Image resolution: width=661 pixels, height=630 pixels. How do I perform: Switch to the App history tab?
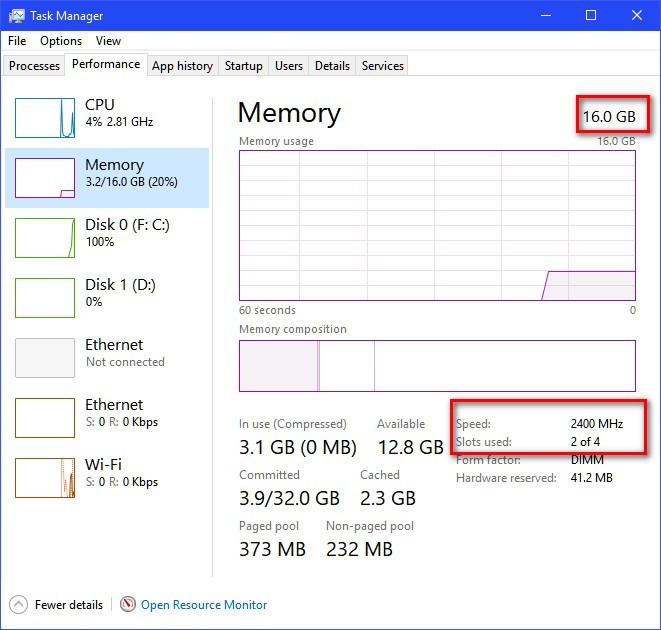tap(183, 66)
